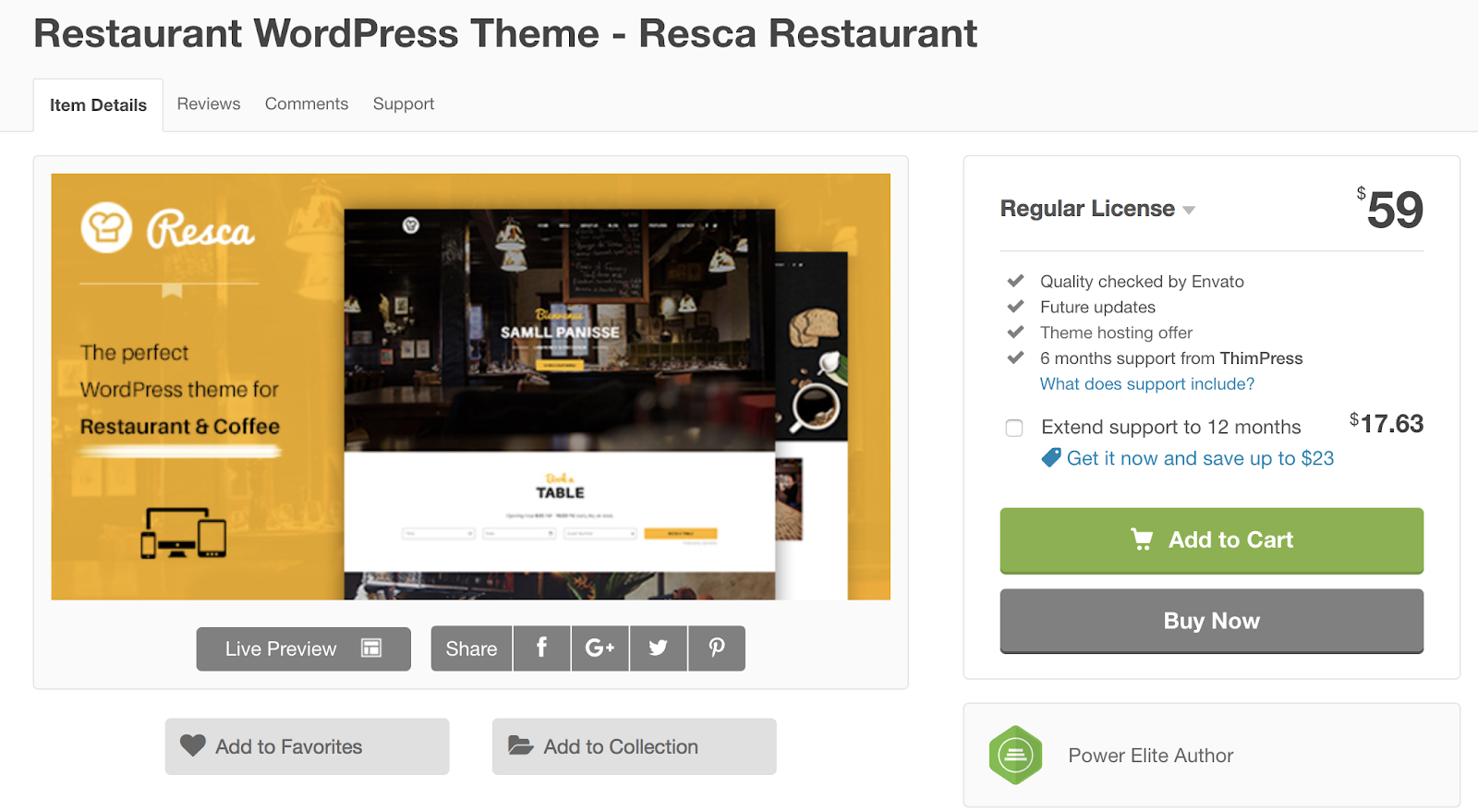
Task: Click 'Theme hosting offer' text
Action: (1116, 333)
